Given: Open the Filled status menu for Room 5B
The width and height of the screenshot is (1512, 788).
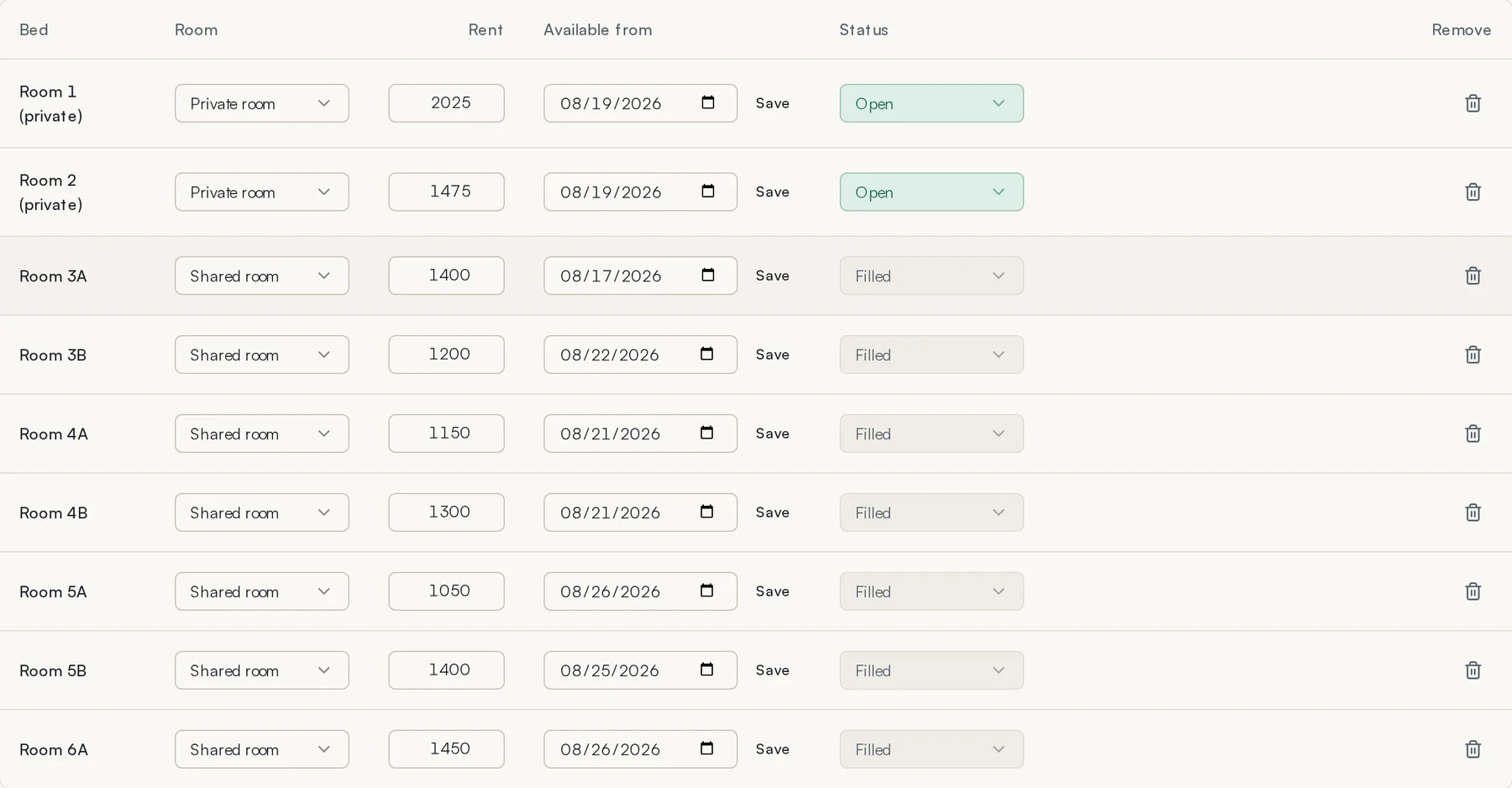Looking at the screenshot, I should (x=932, y=670).
